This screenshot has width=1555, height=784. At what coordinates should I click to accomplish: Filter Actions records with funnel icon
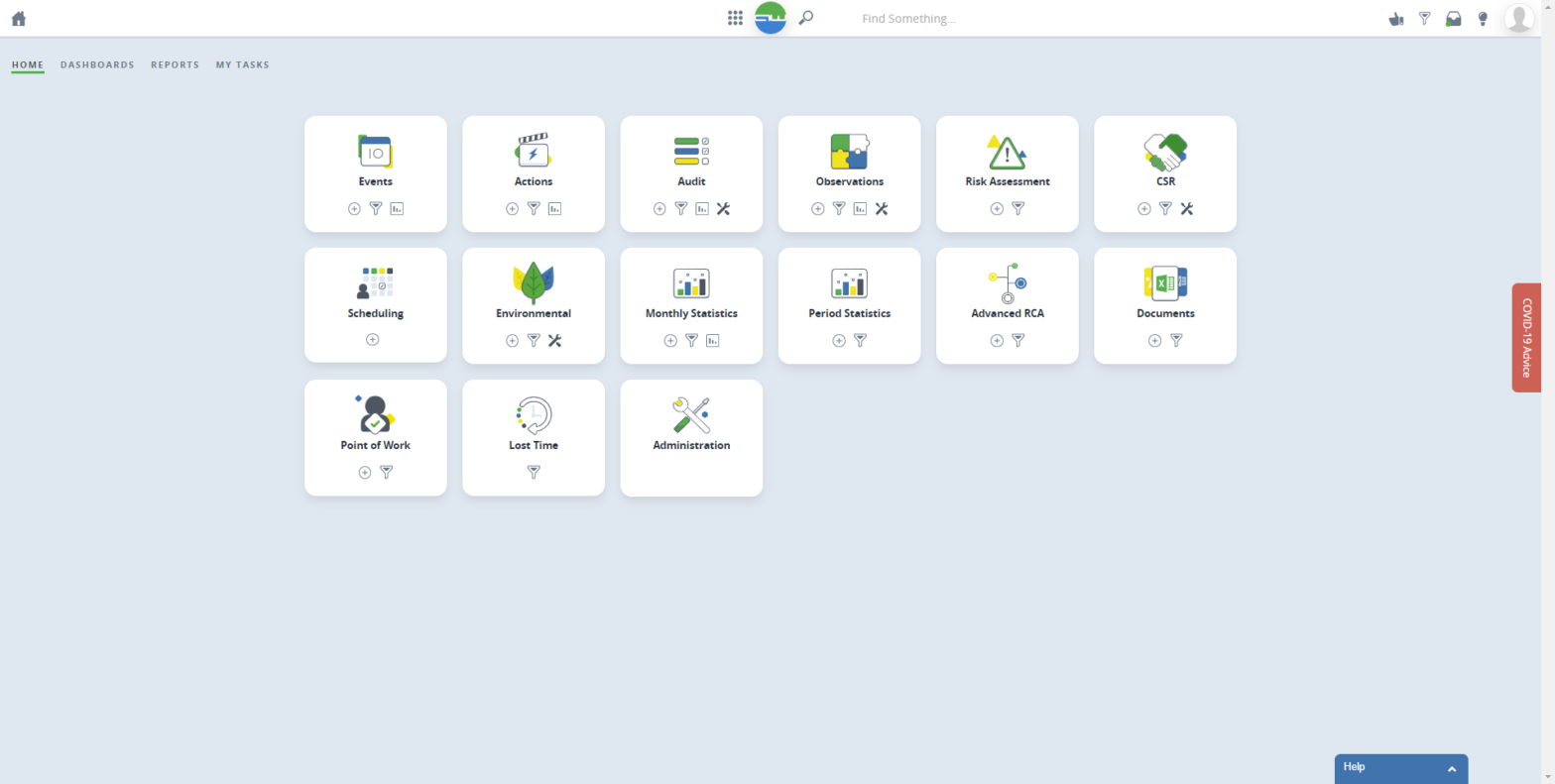click(534, 209)
